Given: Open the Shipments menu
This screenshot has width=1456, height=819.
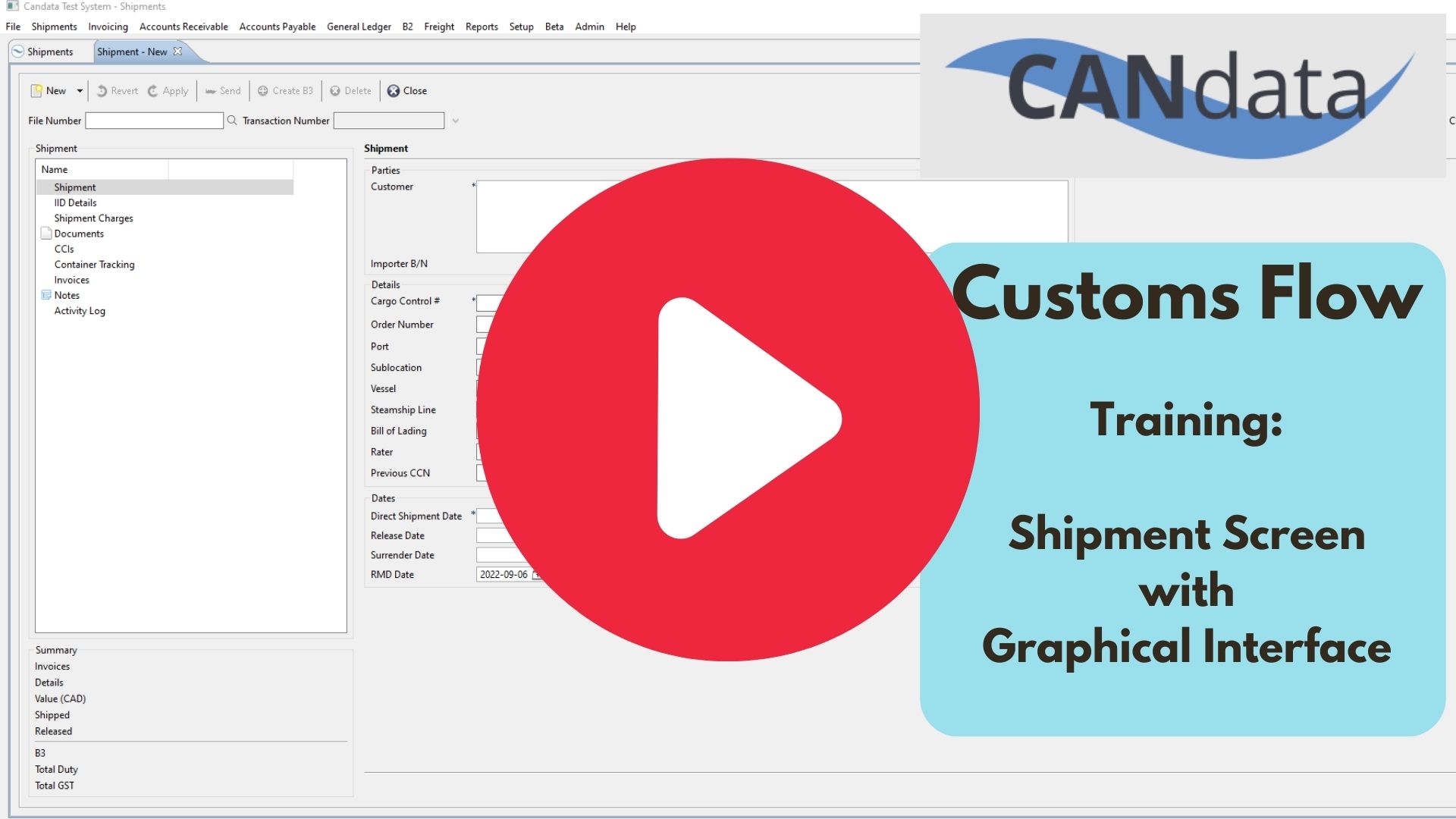Looking at the screenshot, I should [x=54, y=27].
